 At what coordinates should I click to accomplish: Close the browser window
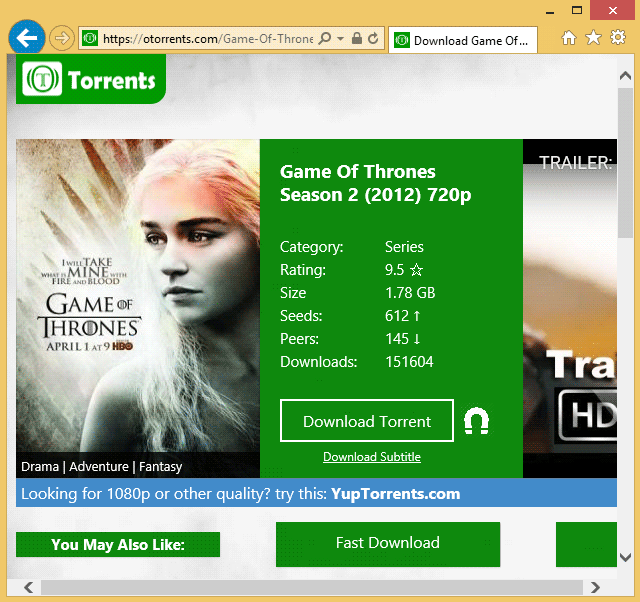click(x=612, y=10)
